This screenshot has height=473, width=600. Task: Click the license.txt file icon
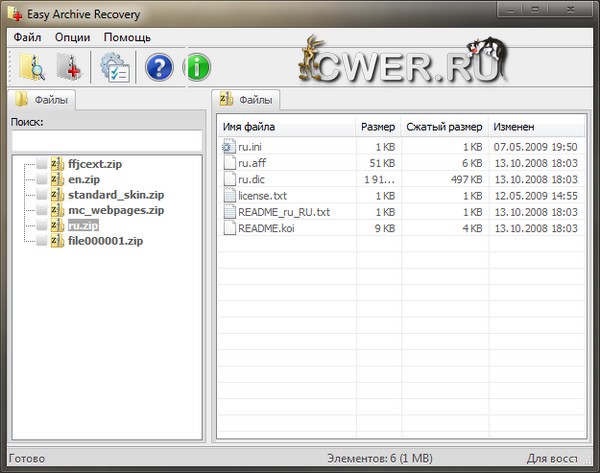coord(228,196)
